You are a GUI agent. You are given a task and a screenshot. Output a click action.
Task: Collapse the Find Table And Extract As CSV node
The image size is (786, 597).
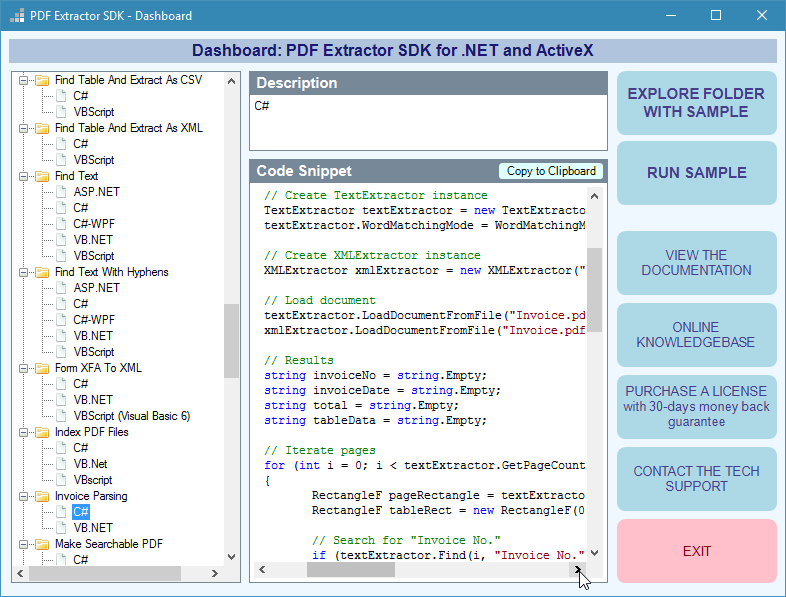coord(23,80)
